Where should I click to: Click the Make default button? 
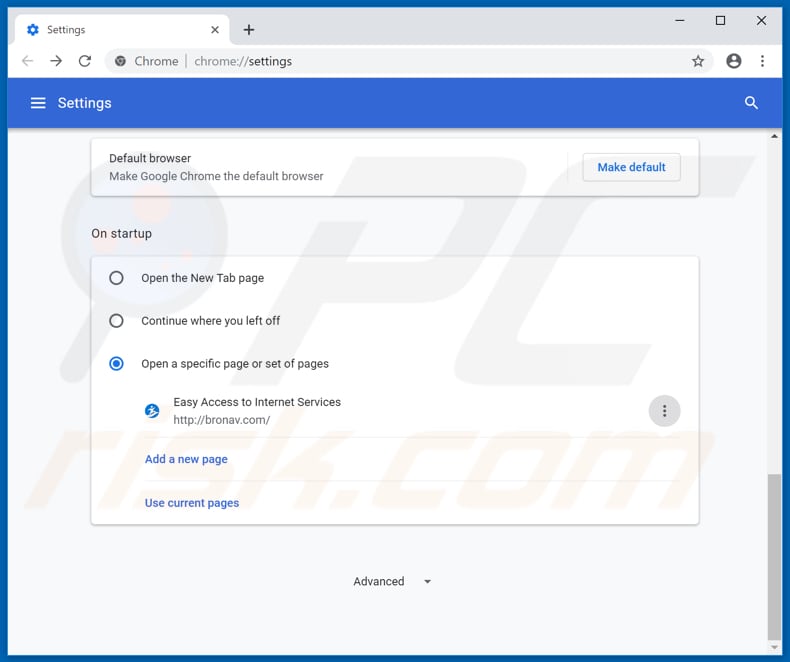(631, 167)
